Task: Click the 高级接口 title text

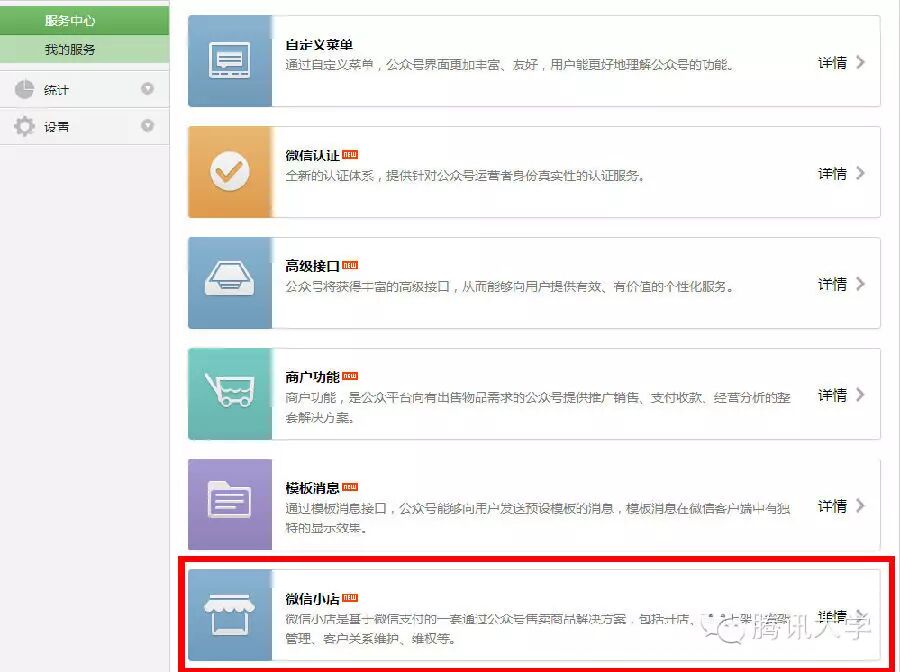Action: 313,266
